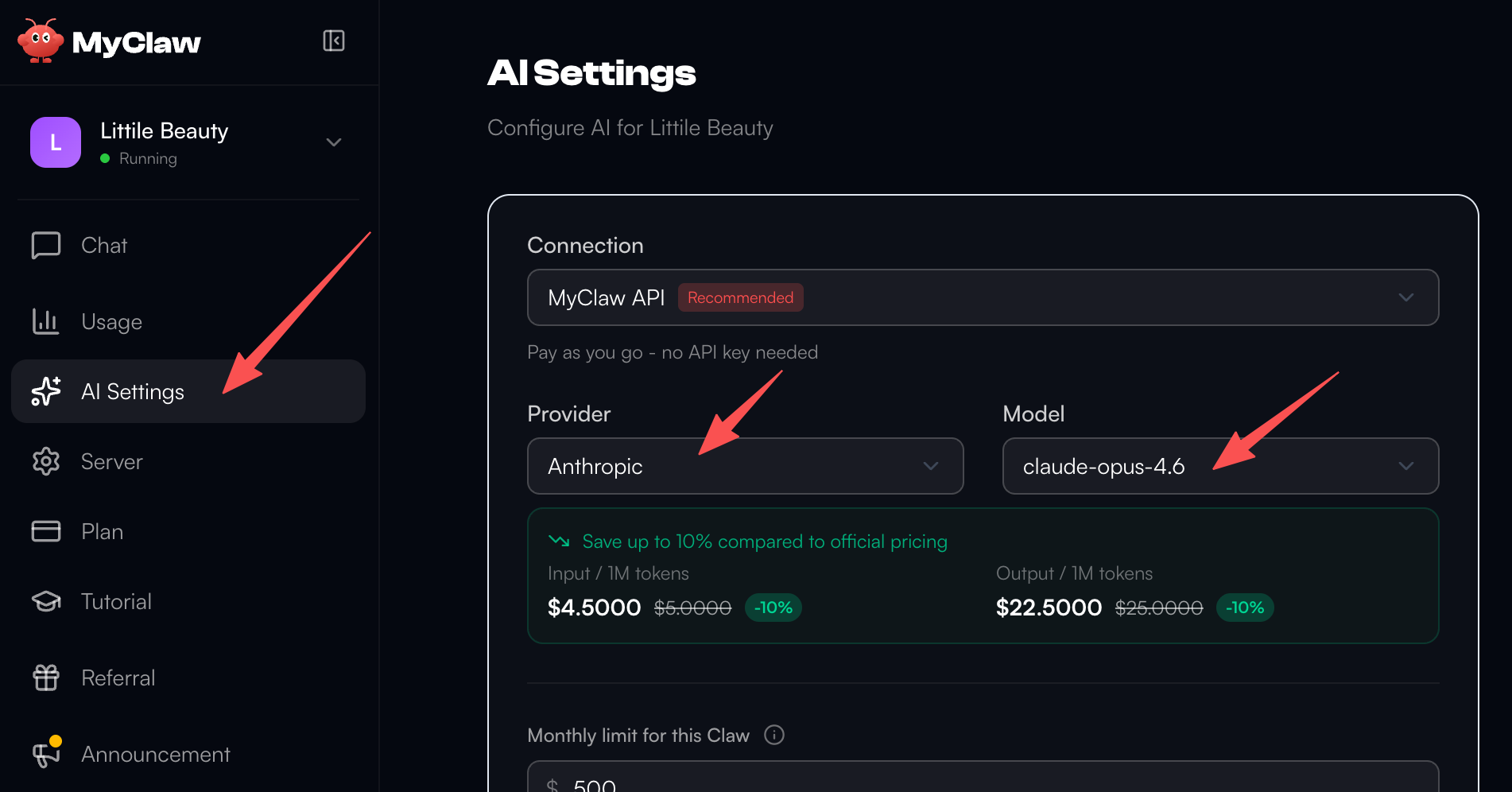Viewport: 1512px width, 792px height.
Task: Click the Announcement megaphone icon
Action: [46, 755]
